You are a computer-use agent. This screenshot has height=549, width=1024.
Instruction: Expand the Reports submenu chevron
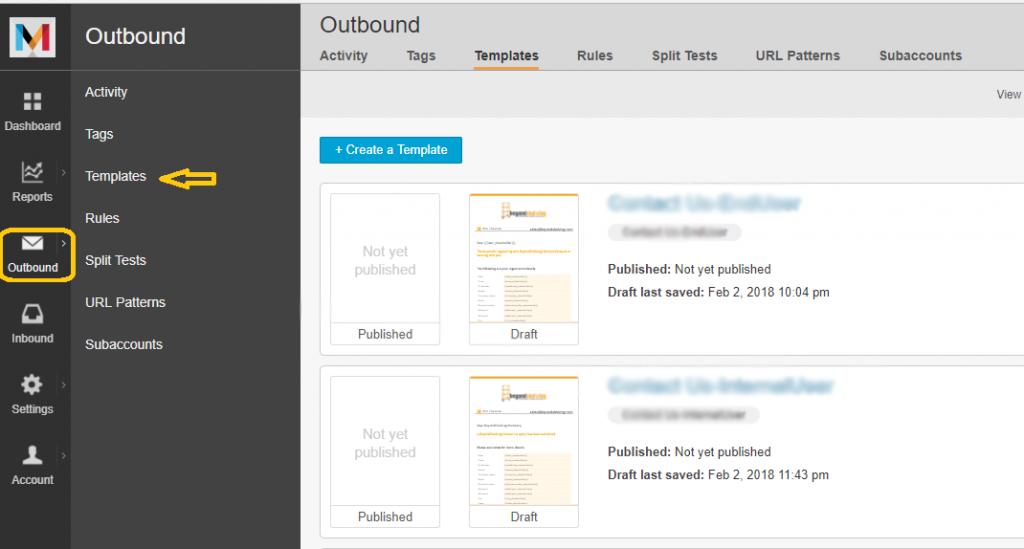[x=63, y=173]
